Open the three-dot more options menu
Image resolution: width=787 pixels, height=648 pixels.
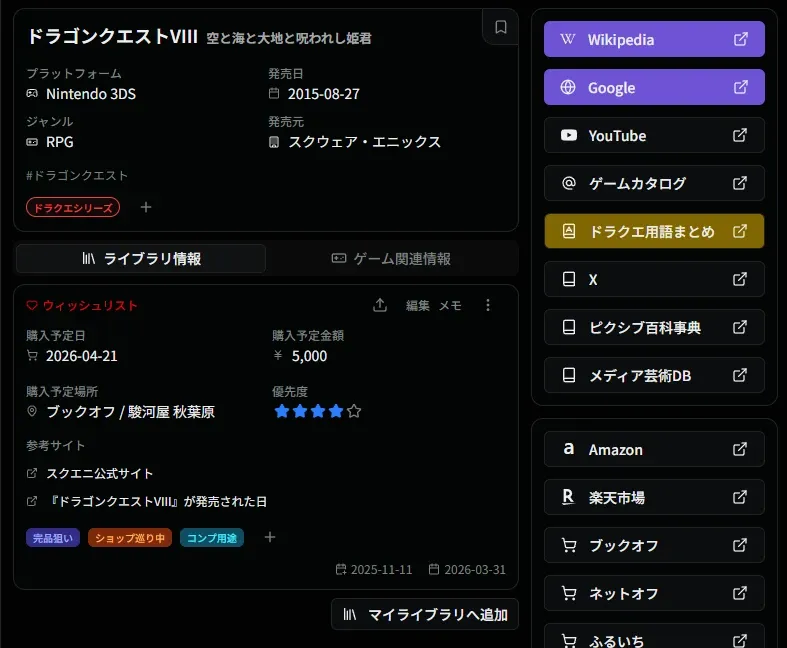tap(488, 305)
